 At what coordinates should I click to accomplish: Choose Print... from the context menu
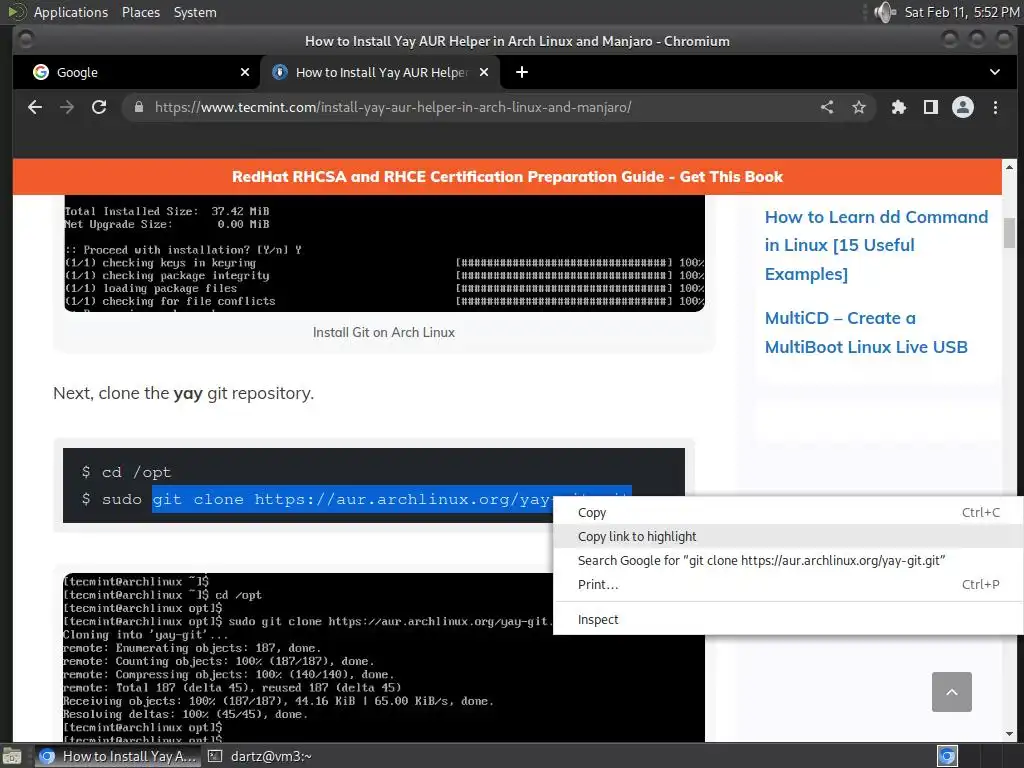[788, 584]
